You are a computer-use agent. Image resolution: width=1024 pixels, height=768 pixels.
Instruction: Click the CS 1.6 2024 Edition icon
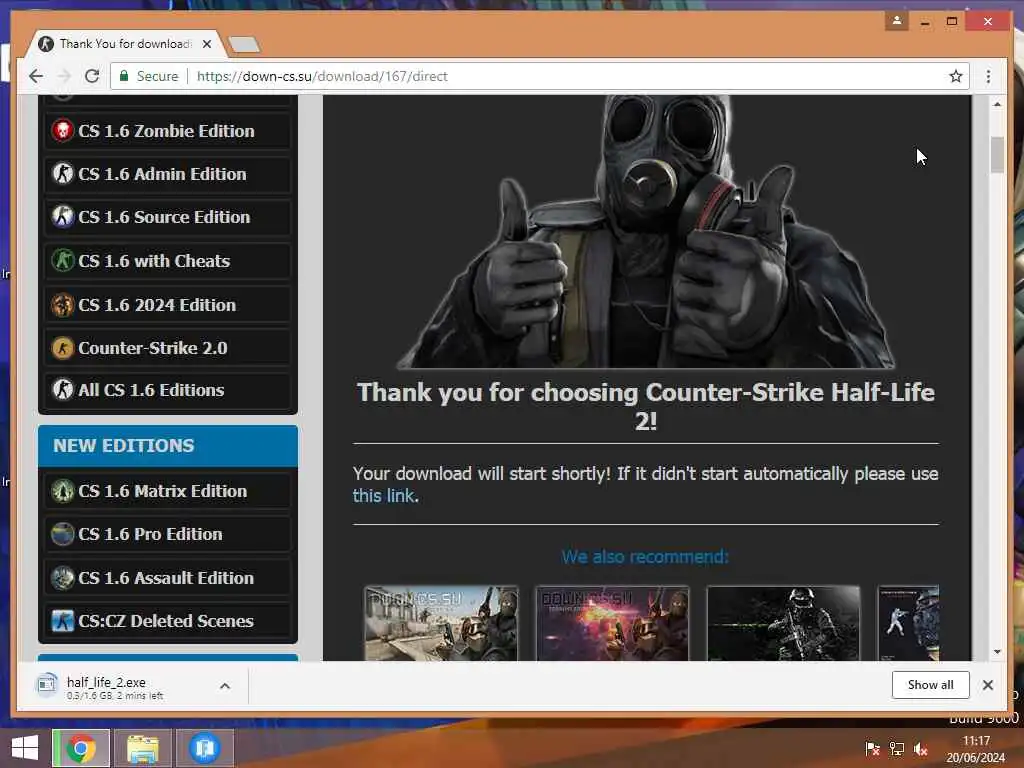(x=63, y=305)
